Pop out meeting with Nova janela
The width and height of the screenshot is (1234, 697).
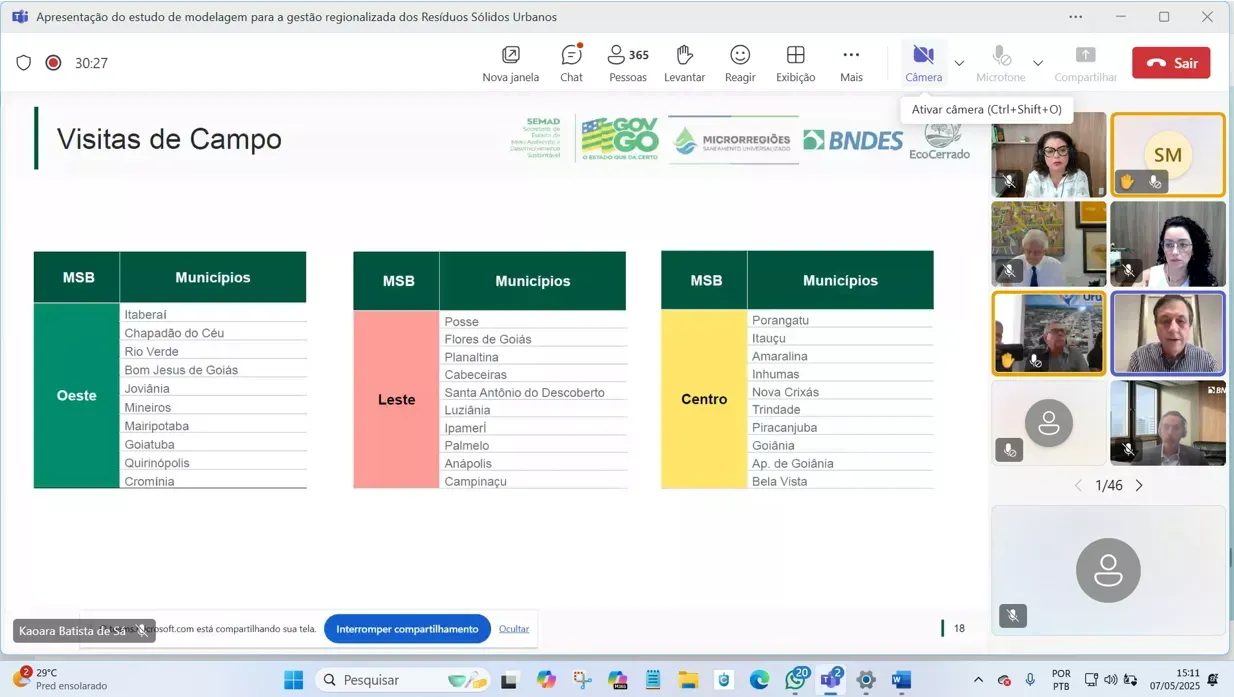tap(510, 63)
